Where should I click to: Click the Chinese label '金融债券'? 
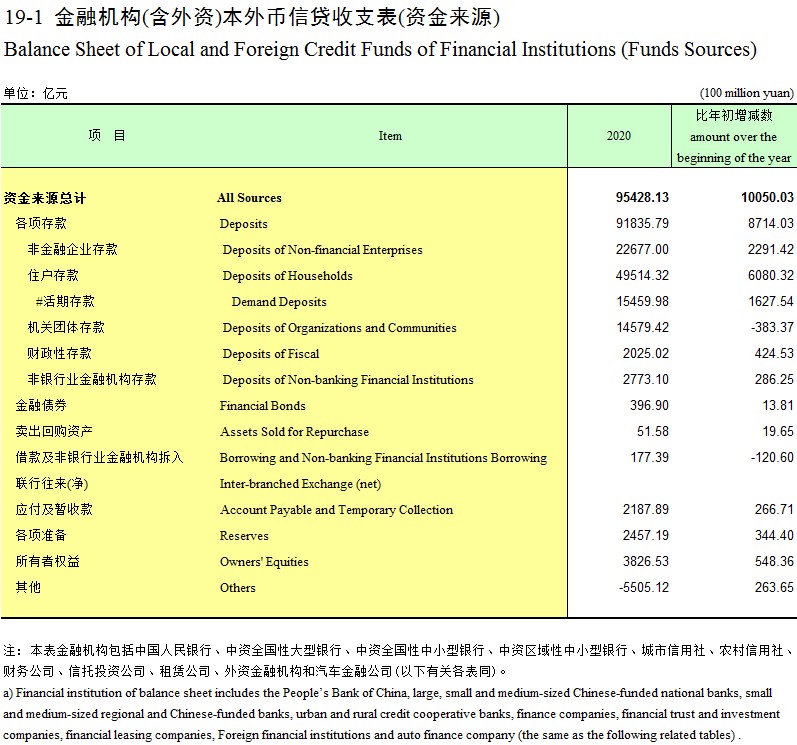41,405
